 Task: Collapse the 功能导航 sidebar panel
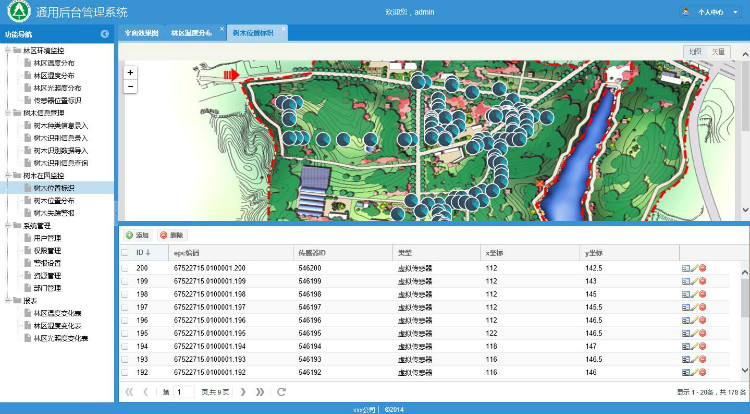coord(104,34)
